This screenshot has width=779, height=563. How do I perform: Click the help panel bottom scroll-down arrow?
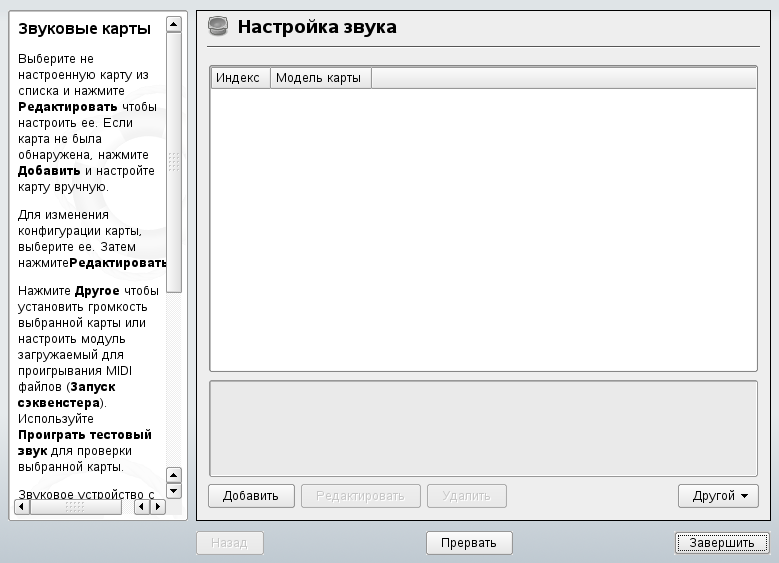pyautogui.click(x=173, y=491)
